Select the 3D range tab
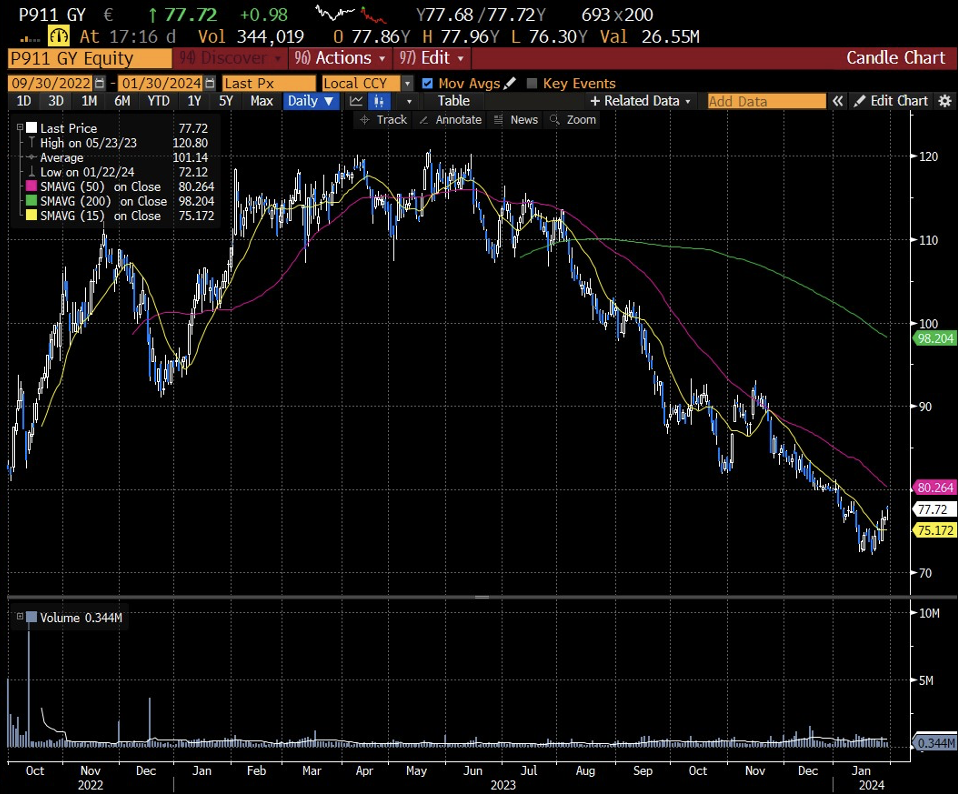 (x=56, y=101)
